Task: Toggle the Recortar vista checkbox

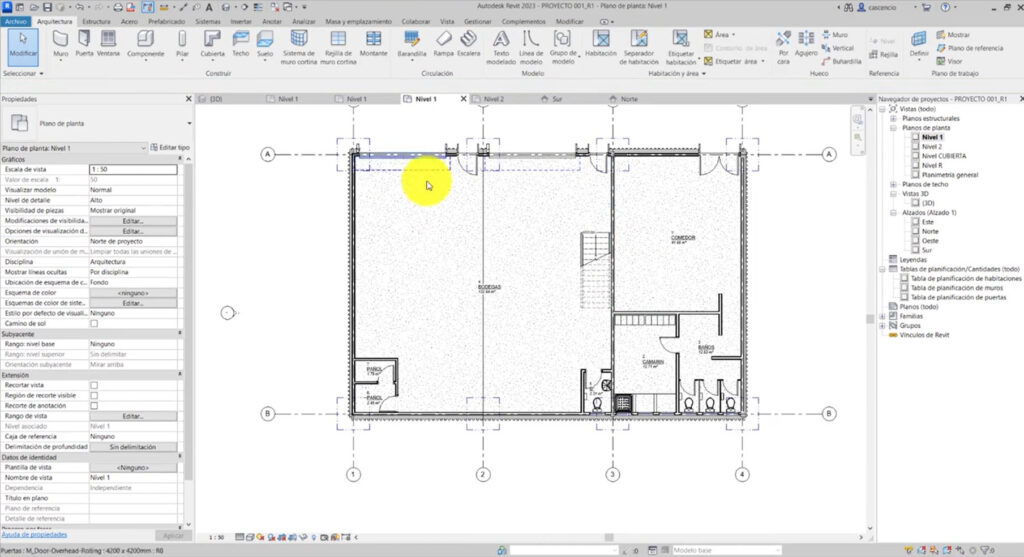Action: click(94, 385)
